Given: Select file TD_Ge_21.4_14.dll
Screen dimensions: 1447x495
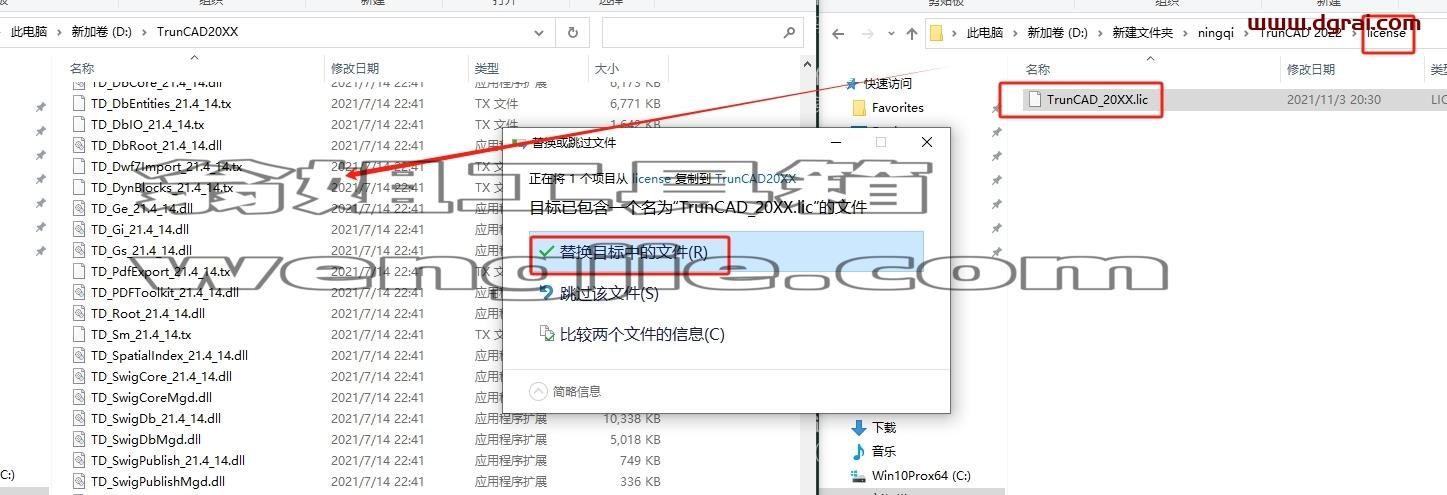Looking at the screenshot, I should pos(141,208).
